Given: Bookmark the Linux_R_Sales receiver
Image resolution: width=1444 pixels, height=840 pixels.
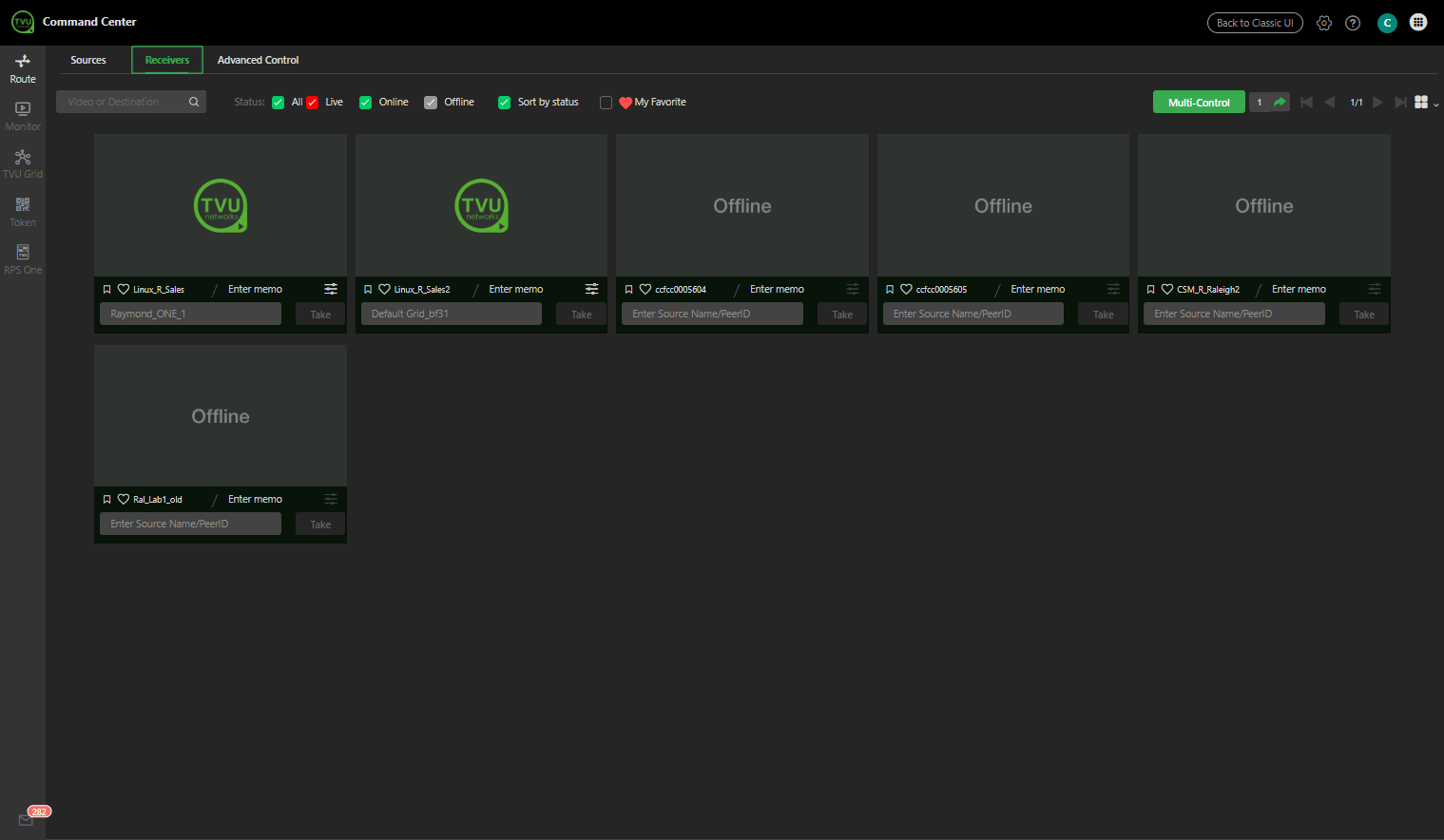Looking at the screenshot, I should click(x=107, y=289).
